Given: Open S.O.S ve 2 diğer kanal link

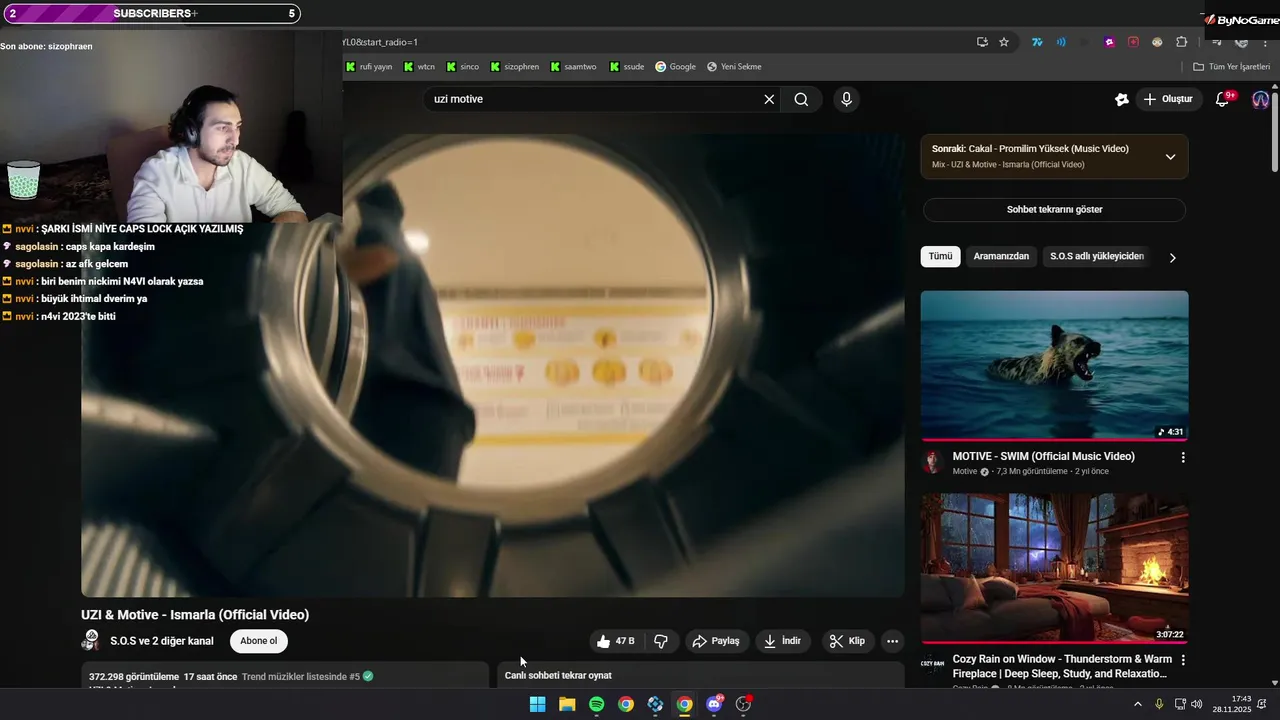Looking at the screenshot, I should (162, 641).
